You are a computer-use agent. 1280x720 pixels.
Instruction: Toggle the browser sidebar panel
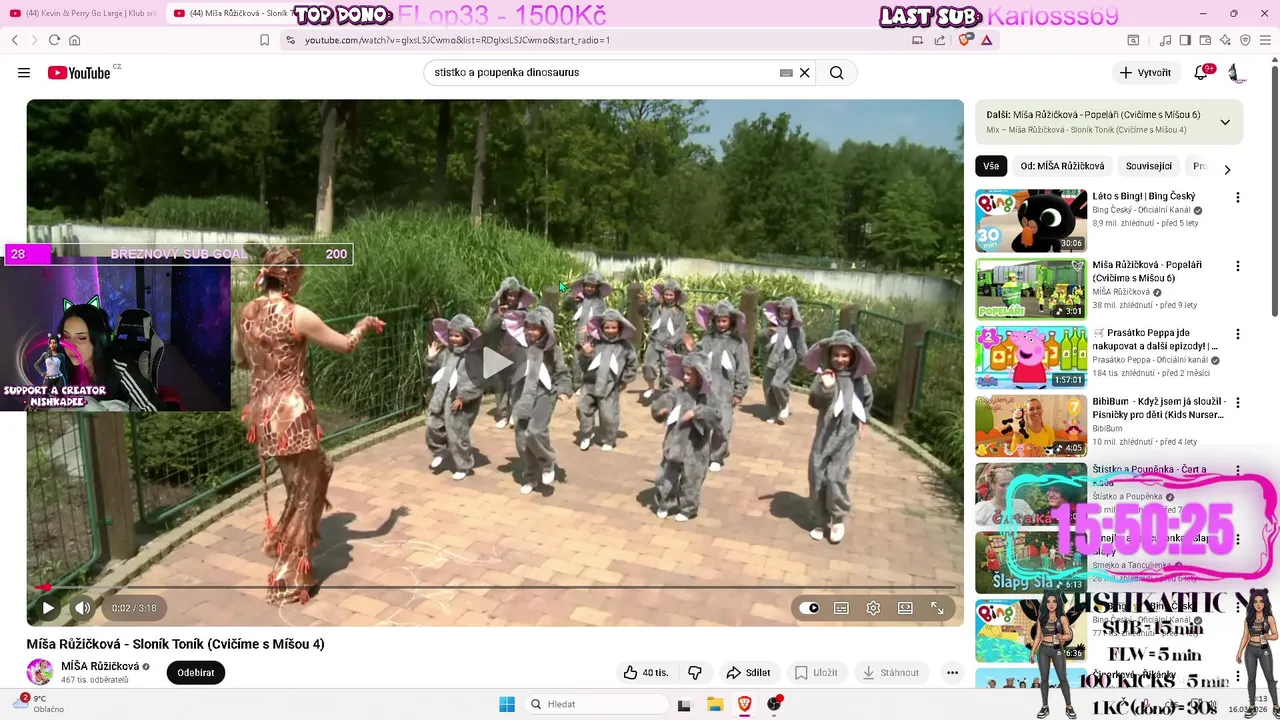pyautogui.click(x=1185, y=40)
